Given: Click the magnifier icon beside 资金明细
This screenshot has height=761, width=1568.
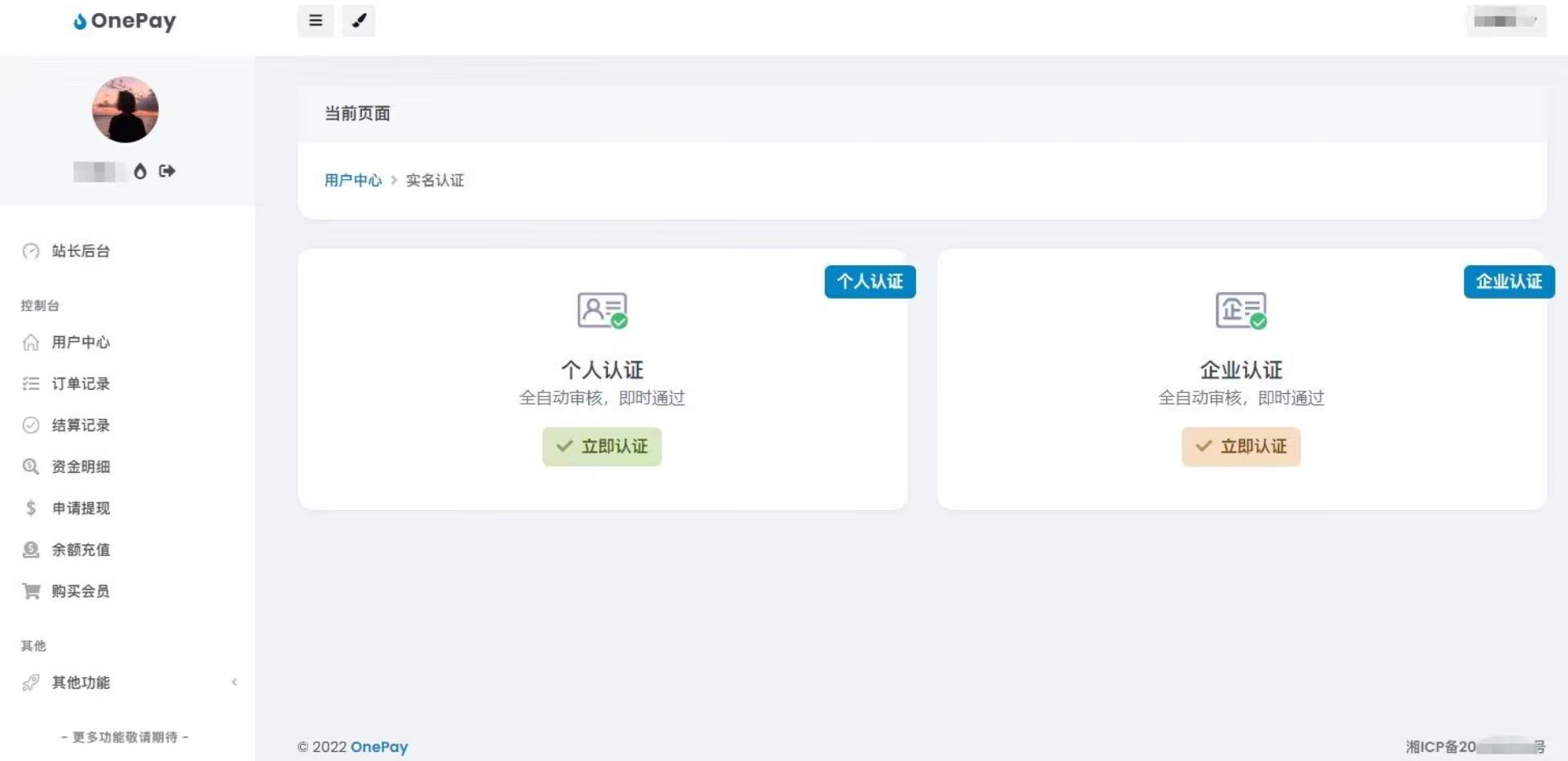Looking at the screenshot, I should coord(31,466).
